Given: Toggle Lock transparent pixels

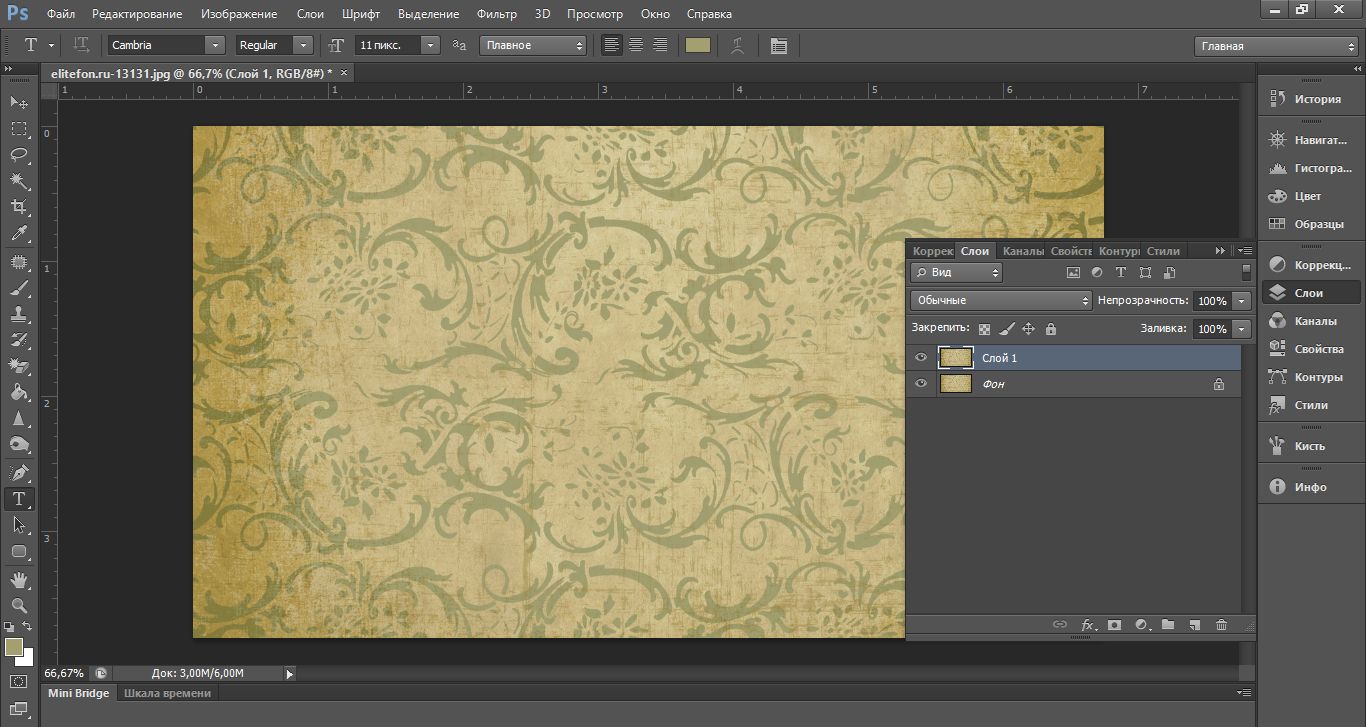Looking at the screenshot, I should (x=985, y=328).
